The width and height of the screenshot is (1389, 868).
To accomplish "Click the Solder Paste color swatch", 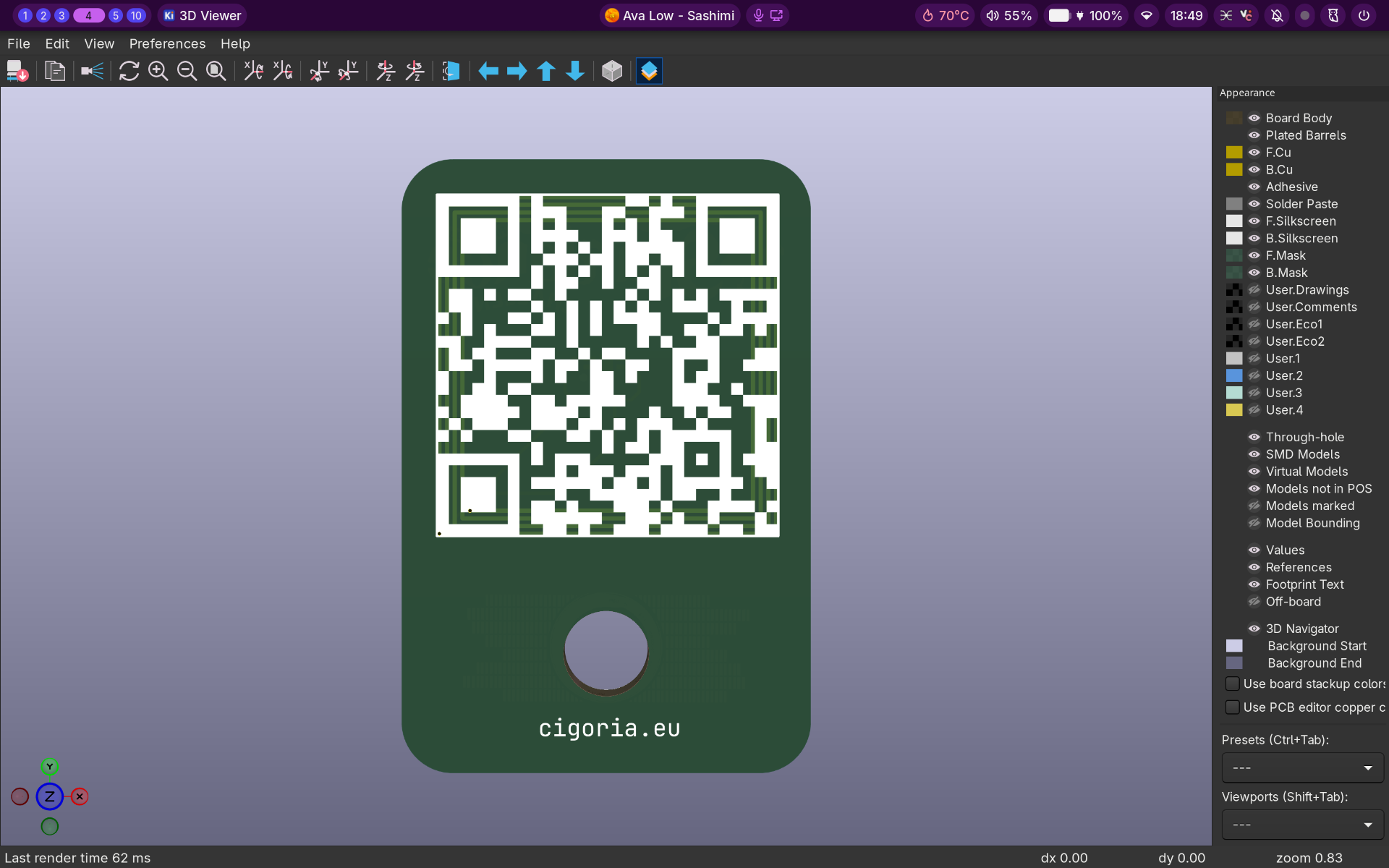I will (x=1234, y=204).
